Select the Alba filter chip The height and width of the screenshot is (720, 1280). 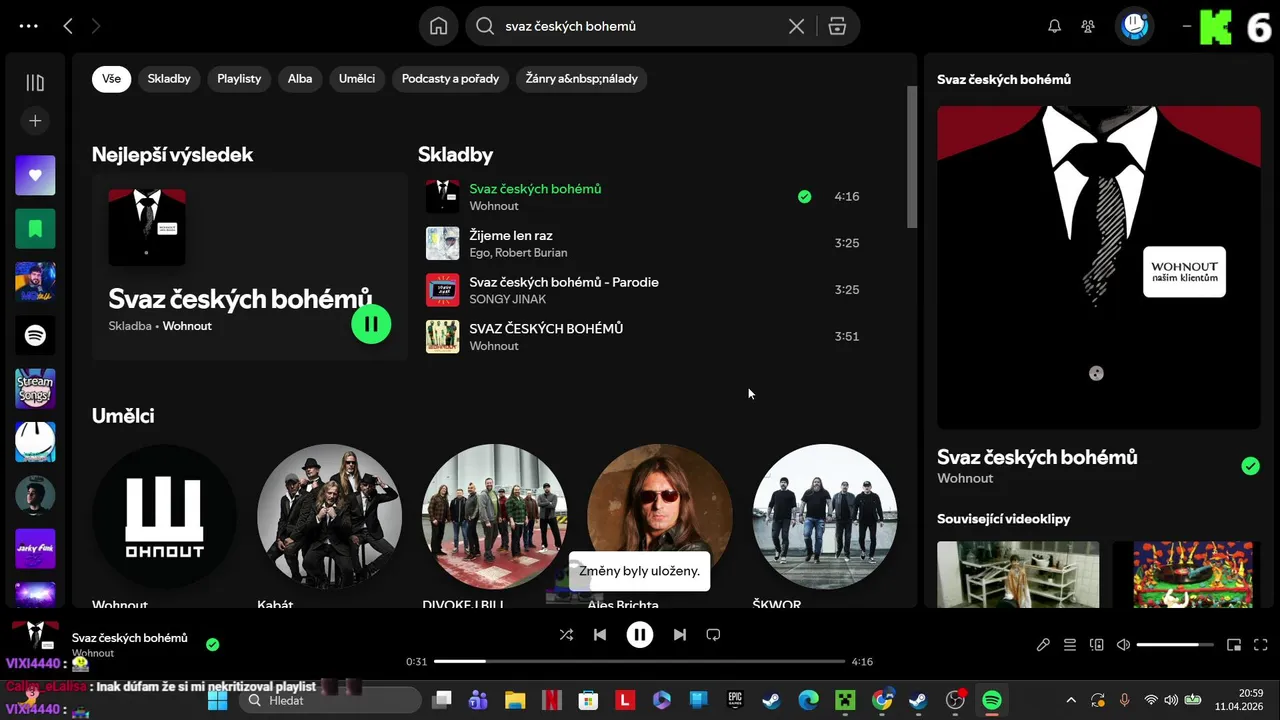coord(300,79)
